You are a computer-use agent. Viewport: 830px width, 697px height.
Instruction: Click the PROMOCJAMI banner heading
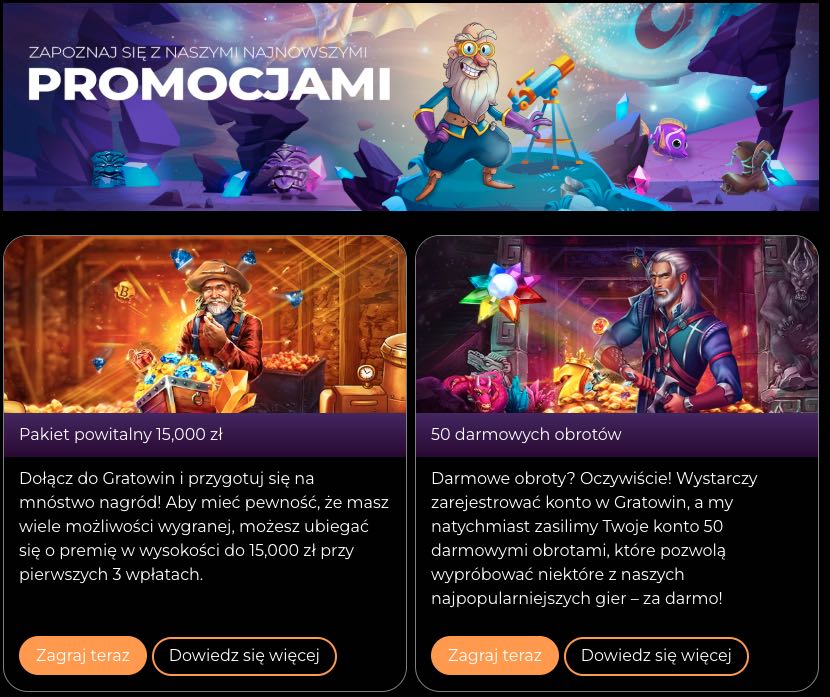[x=209, y=84]
